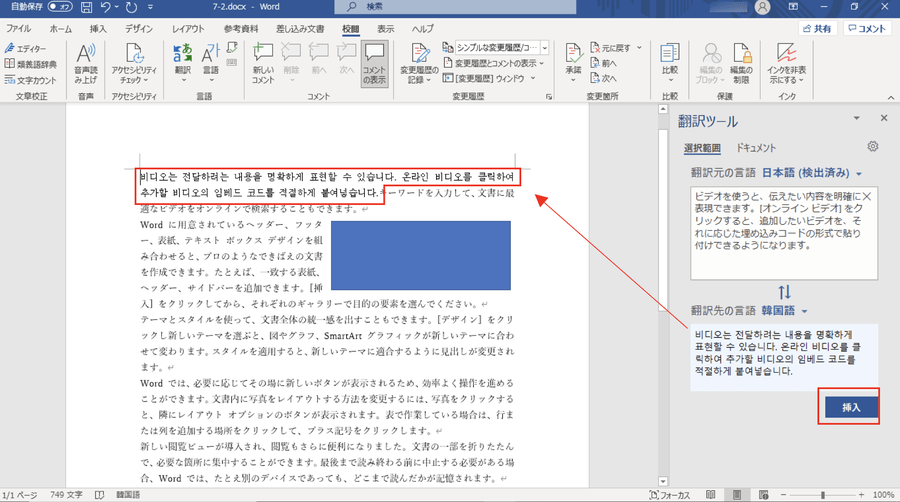
Task: Click the word count 749 文字 in status bar
Action: 66,495
